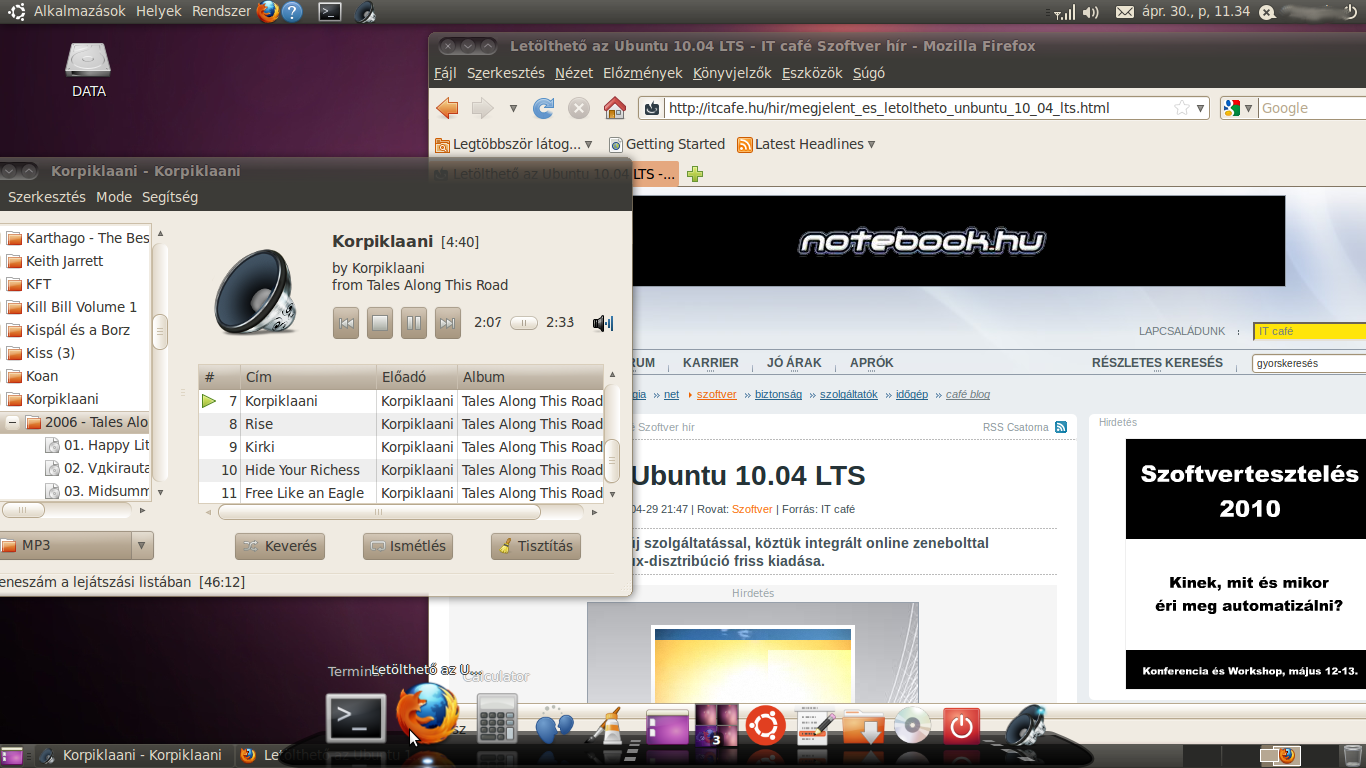Image resolution: width=1366 pixels, height=768 pixels.
Task: Click APRÓK navigation link on page
Action: coord(872,363)
